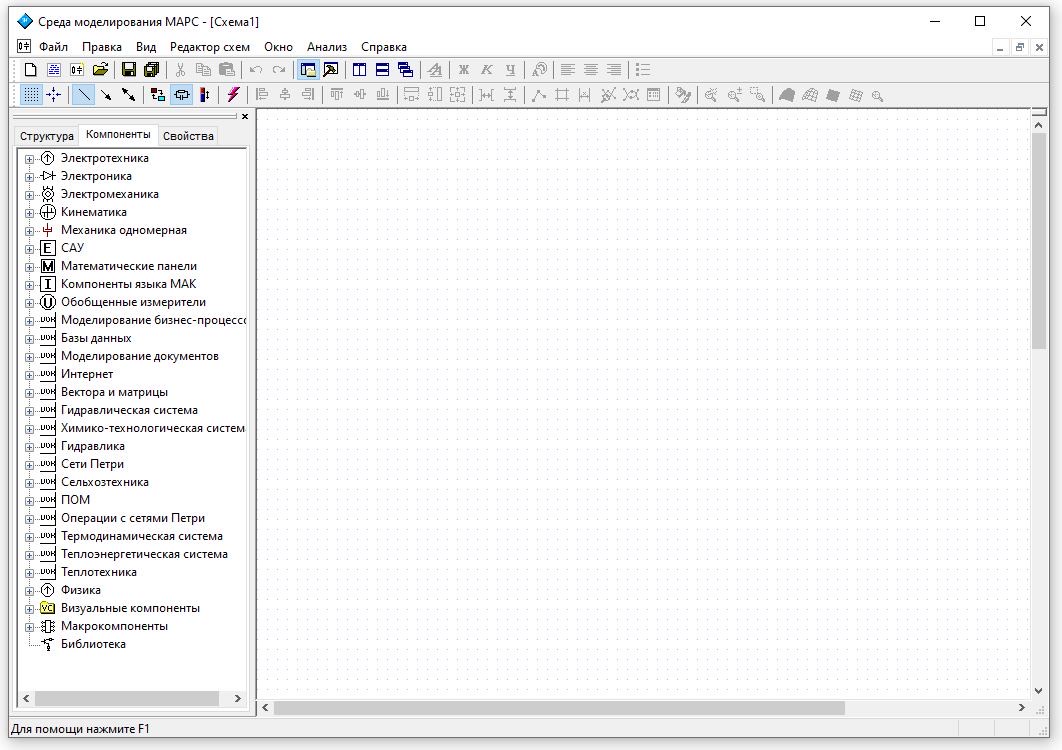Click the canvas horizontal scrollbar thumb
The height and width of the screenshot is (750, 1062).
(x=559, y=708)
